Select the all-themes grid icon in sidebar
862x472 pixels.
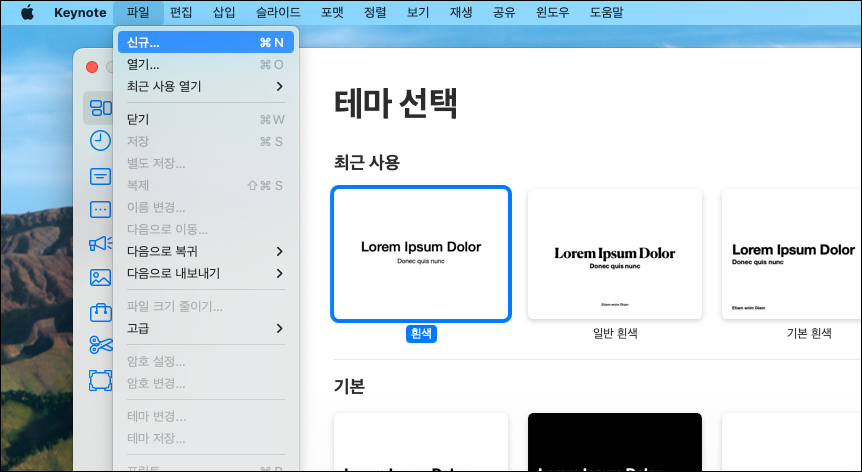100,108
